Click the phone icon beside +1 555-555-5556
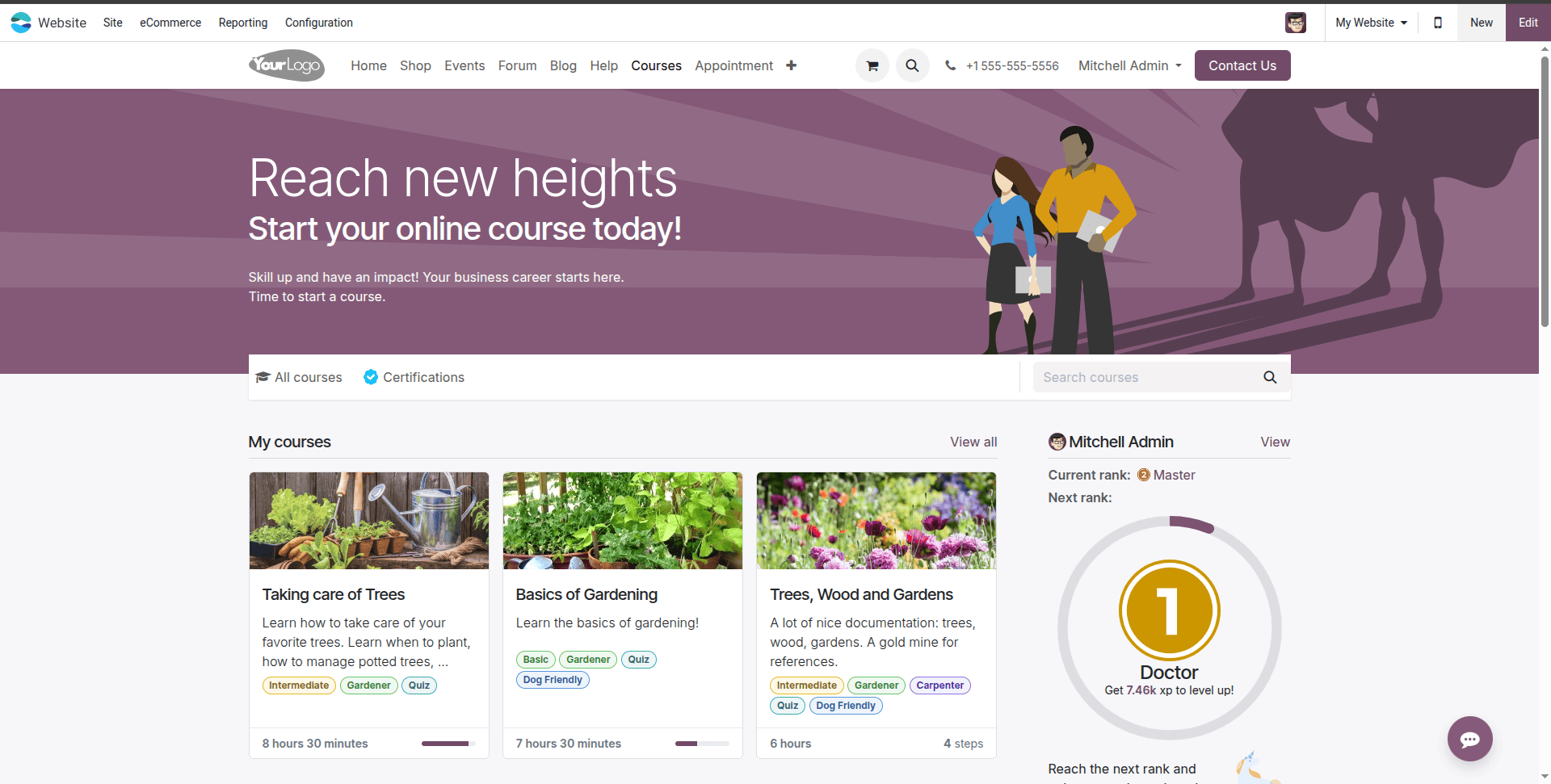Image resolution: width=1551 pixels, height=784 pixels. 950,65
